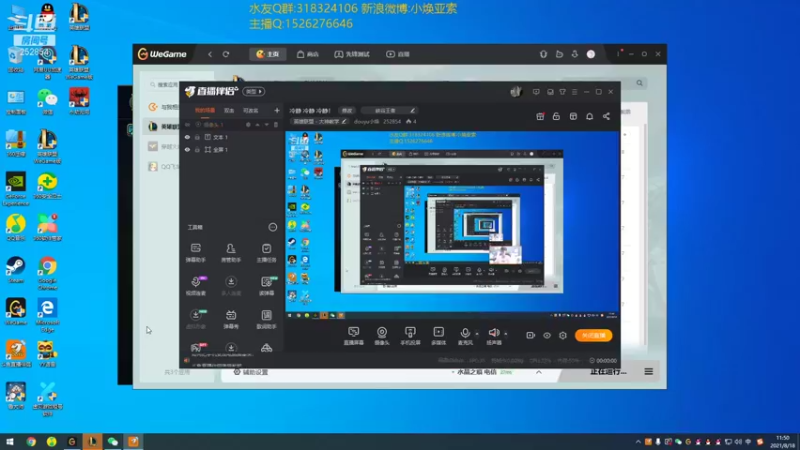Add the 摄像头 camera source
The image size is (800, 450).
pos(382,336)
